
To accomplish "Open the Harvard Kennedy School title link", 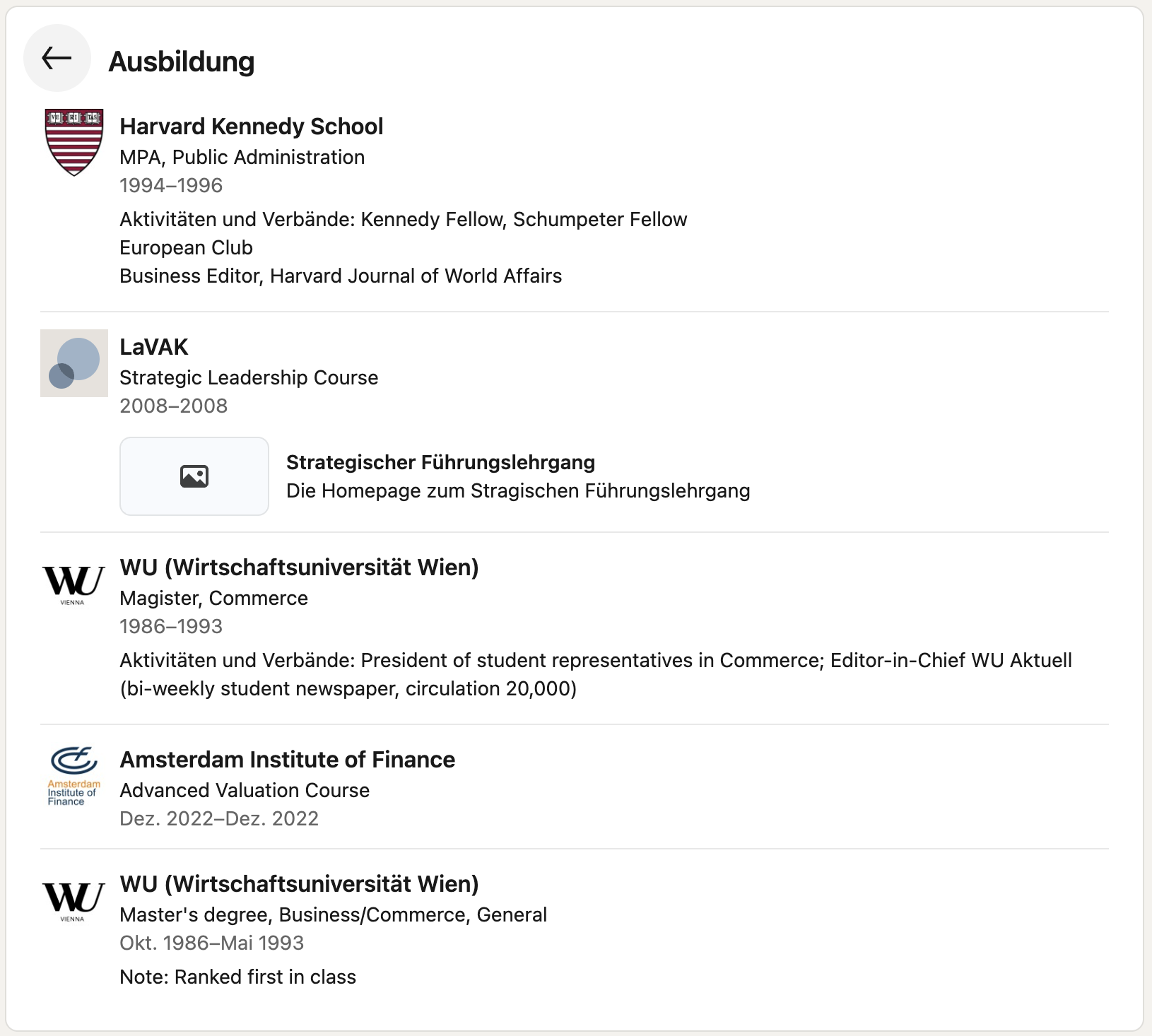I will [252, 126].
